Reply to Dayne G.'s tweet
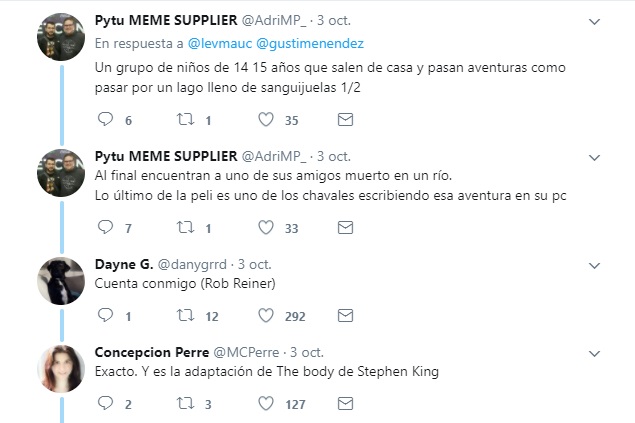This screenshot has height=423, width=635. tap(107, 316)
